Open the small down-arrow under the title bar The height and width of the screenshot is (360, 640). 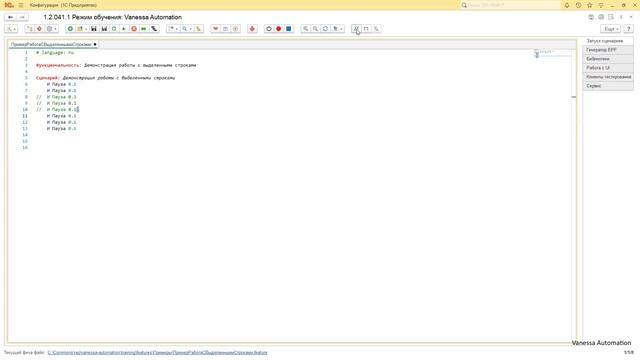631,17
